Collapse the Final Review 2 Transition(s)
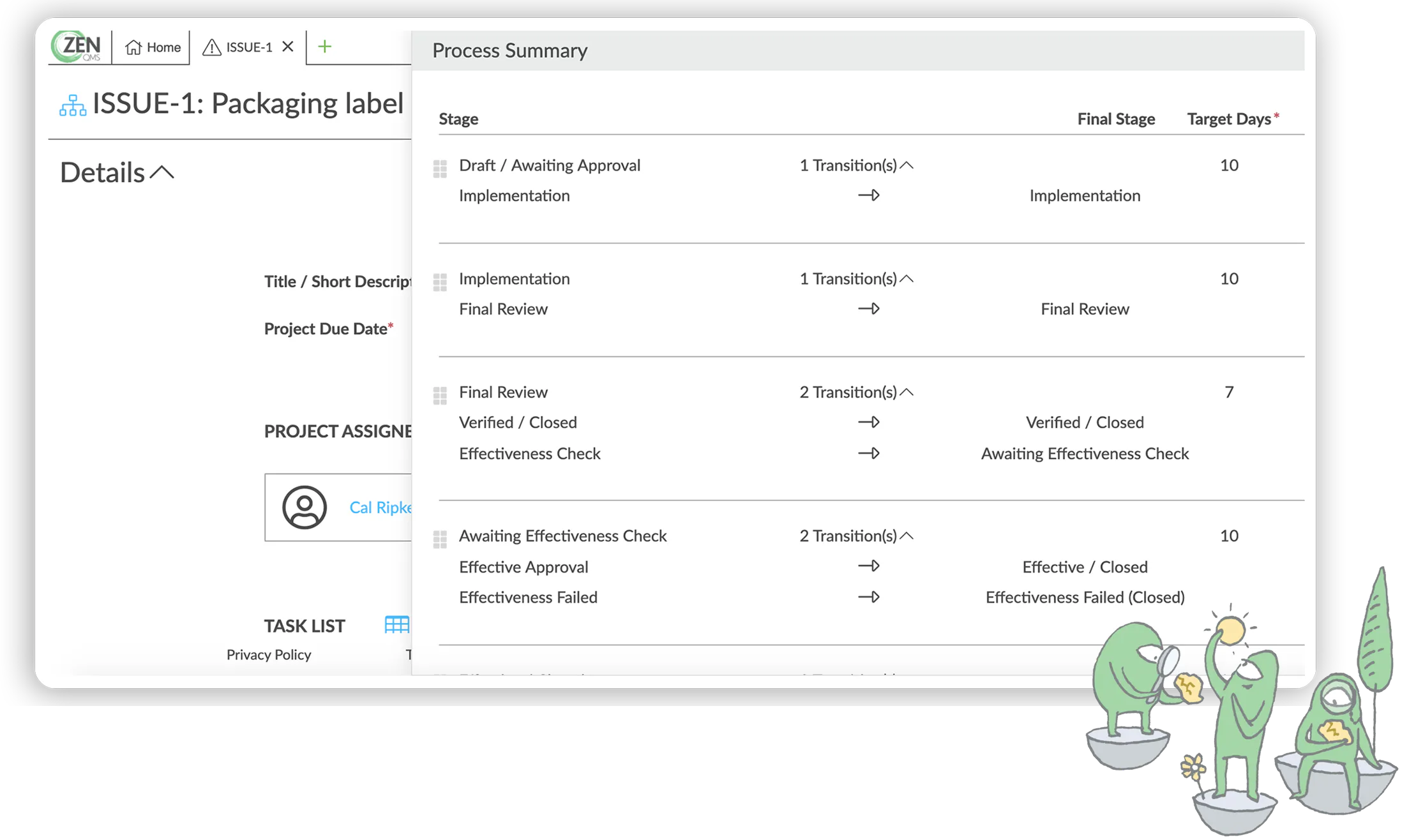The height and width of the screenshot is (840, 1416). point(857,393)
